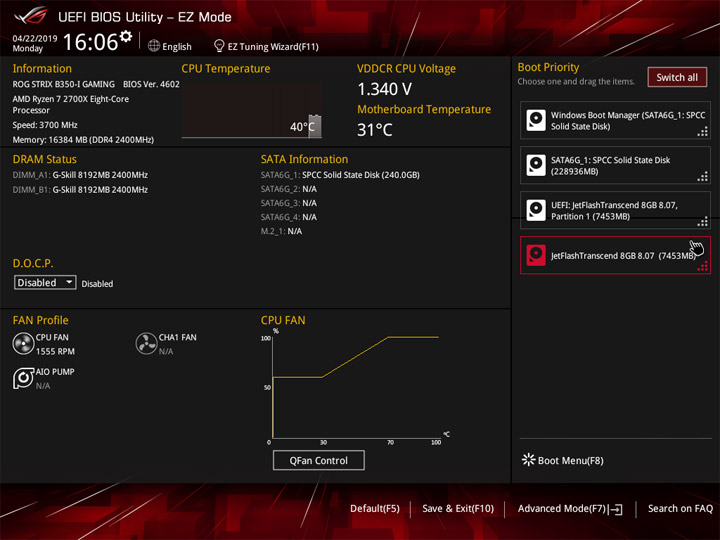Viewport: 720px width, 540px height.
Task: Click the AIO PUMP N/A reading
Action: pyautogui.click(x=43, y=386)
